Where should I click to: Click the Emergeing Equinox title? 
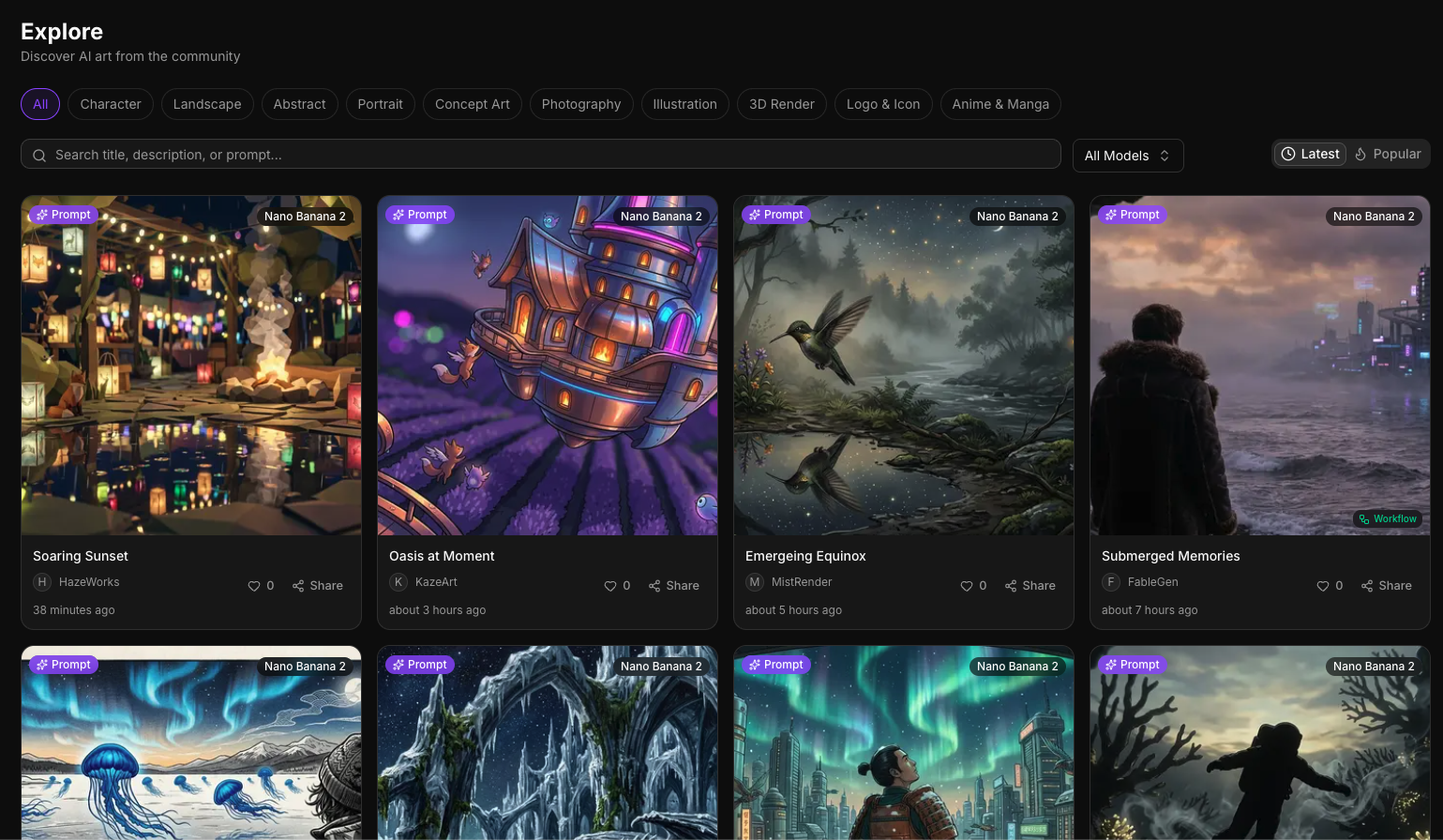coord(805,556)
